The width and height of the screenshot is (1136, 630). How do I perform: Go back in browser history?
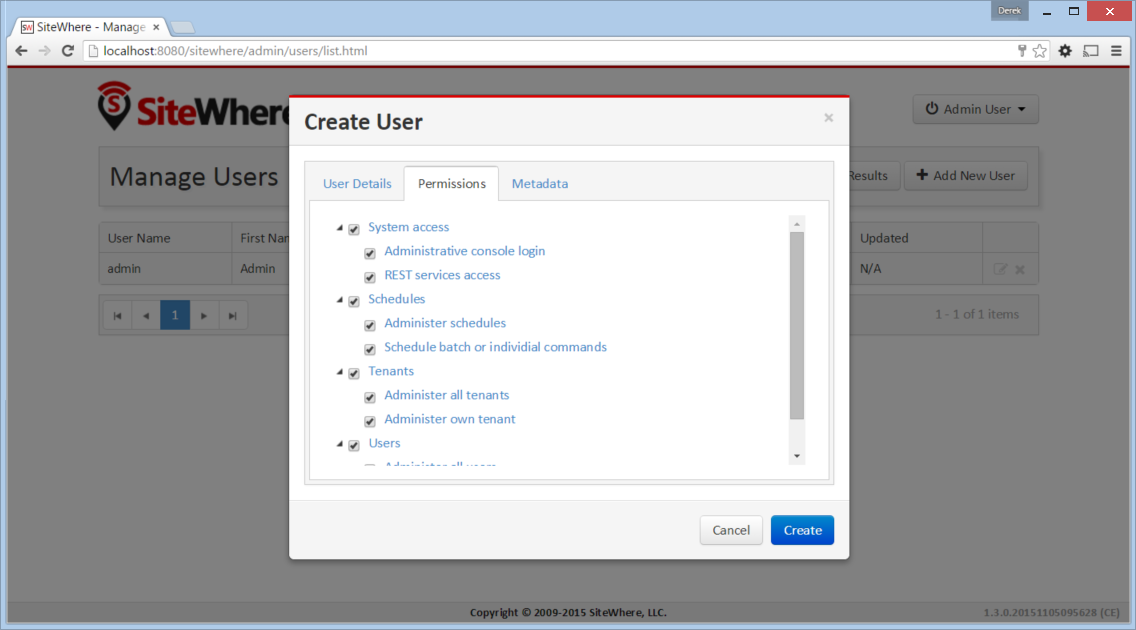(21, 51)
